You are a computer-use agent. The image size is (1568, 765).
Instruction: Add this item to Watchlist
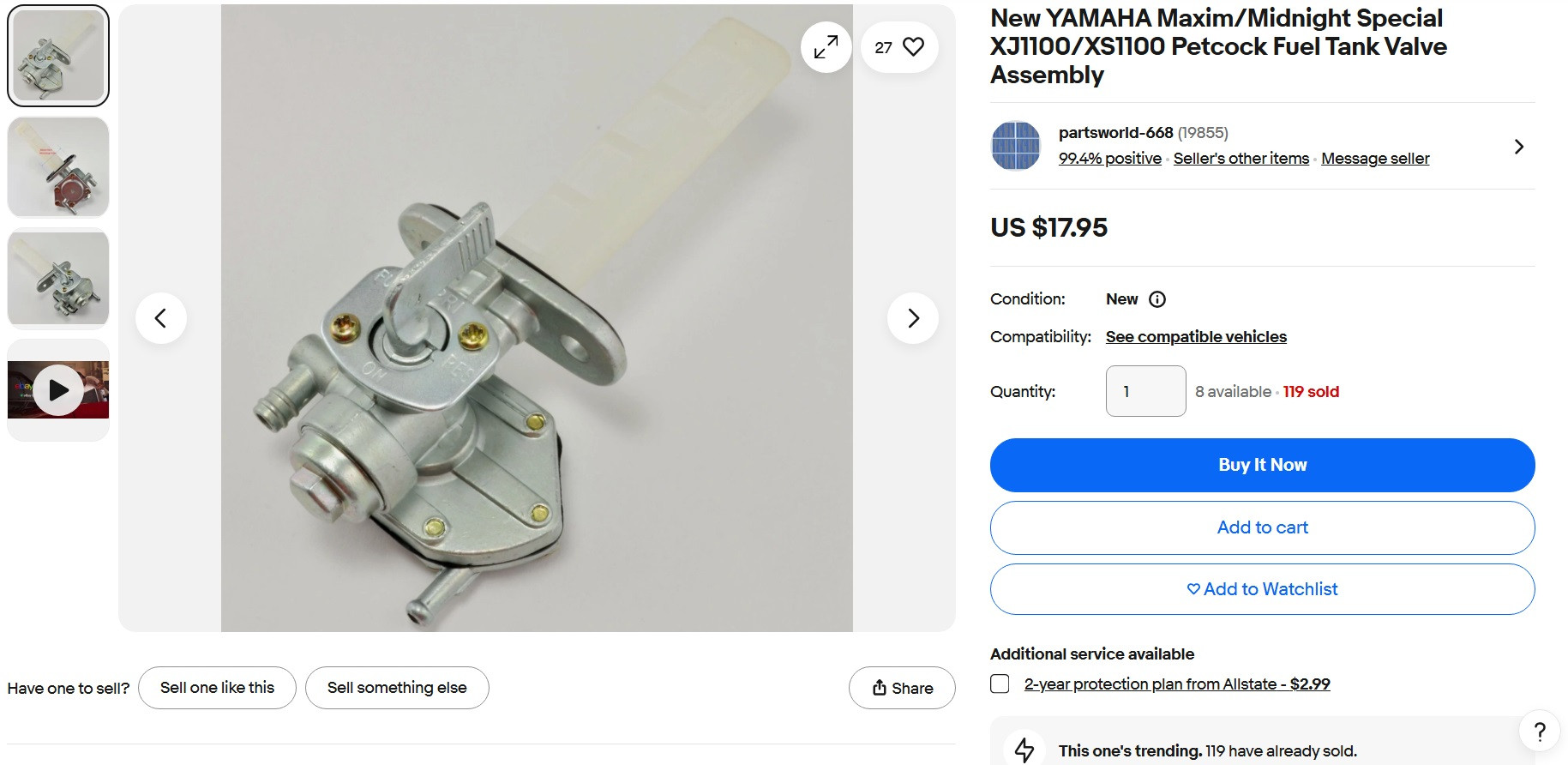click(x=1262, y=589)
